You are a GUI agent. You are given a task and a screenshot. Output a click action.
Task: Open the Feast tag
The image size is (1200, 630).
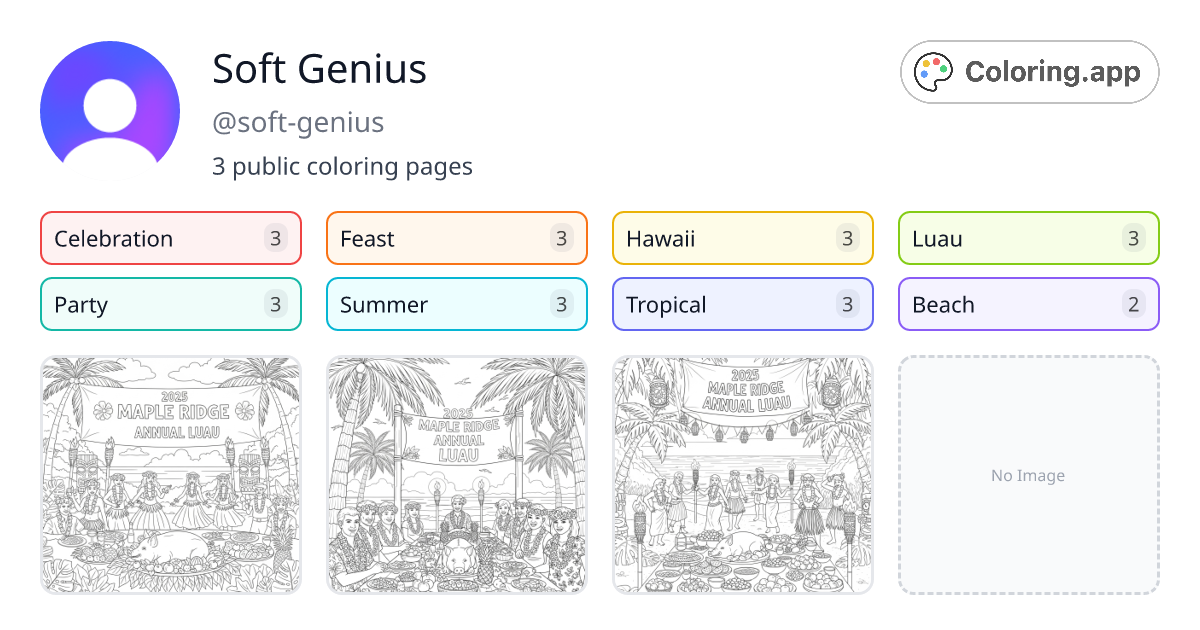[x=456, y=238]
